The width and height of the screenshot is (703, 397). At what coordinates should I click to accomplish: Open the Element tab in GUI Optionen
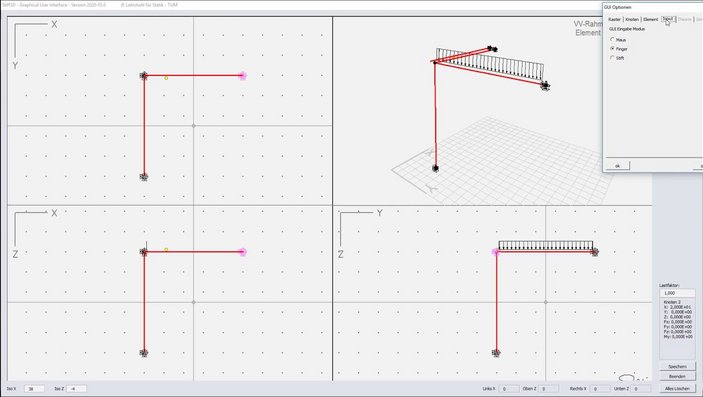pyautogui.click(x=651, y=19)
